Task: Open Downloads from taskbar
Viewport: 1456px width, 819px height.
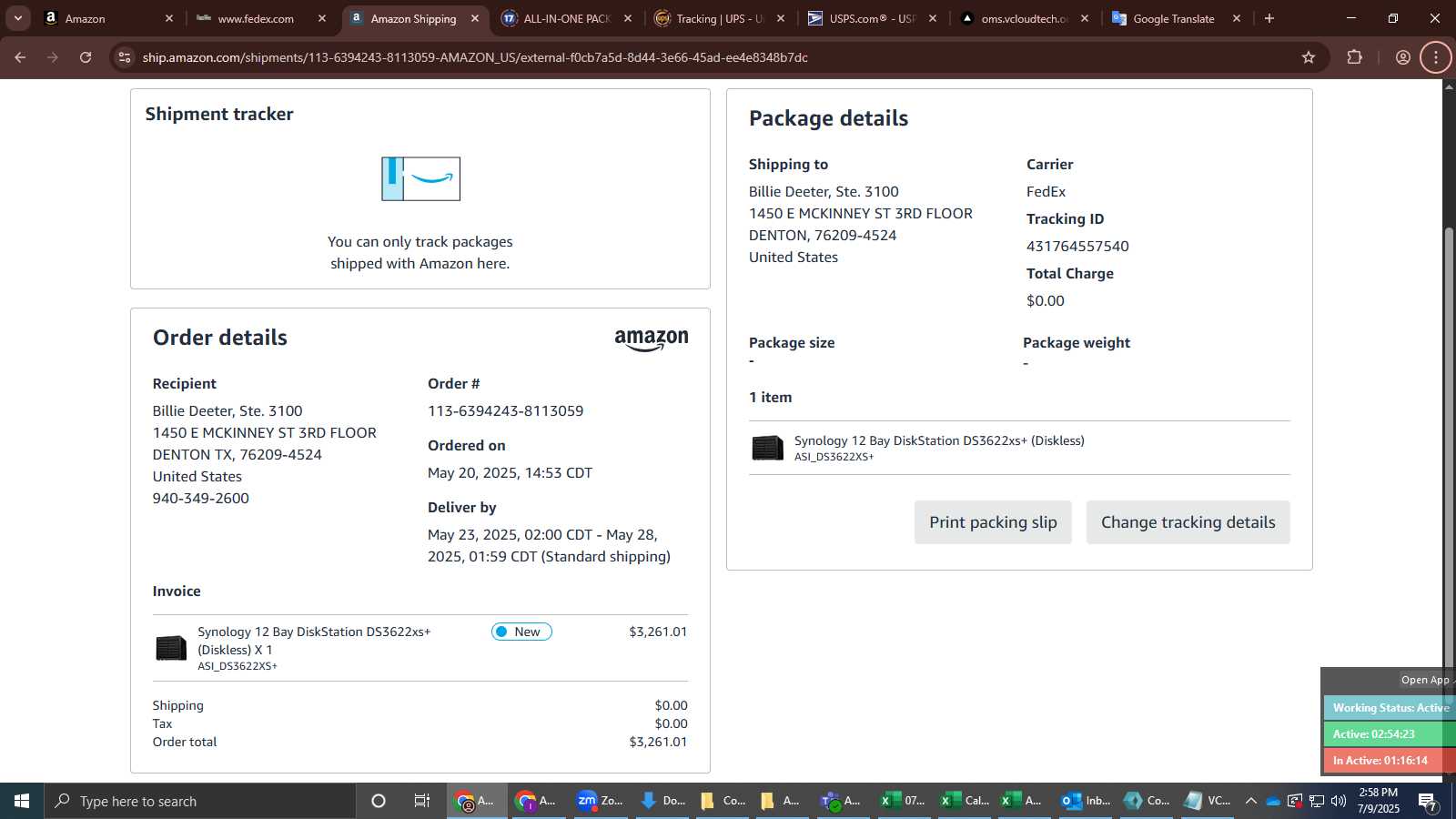Action: [662, 801]
